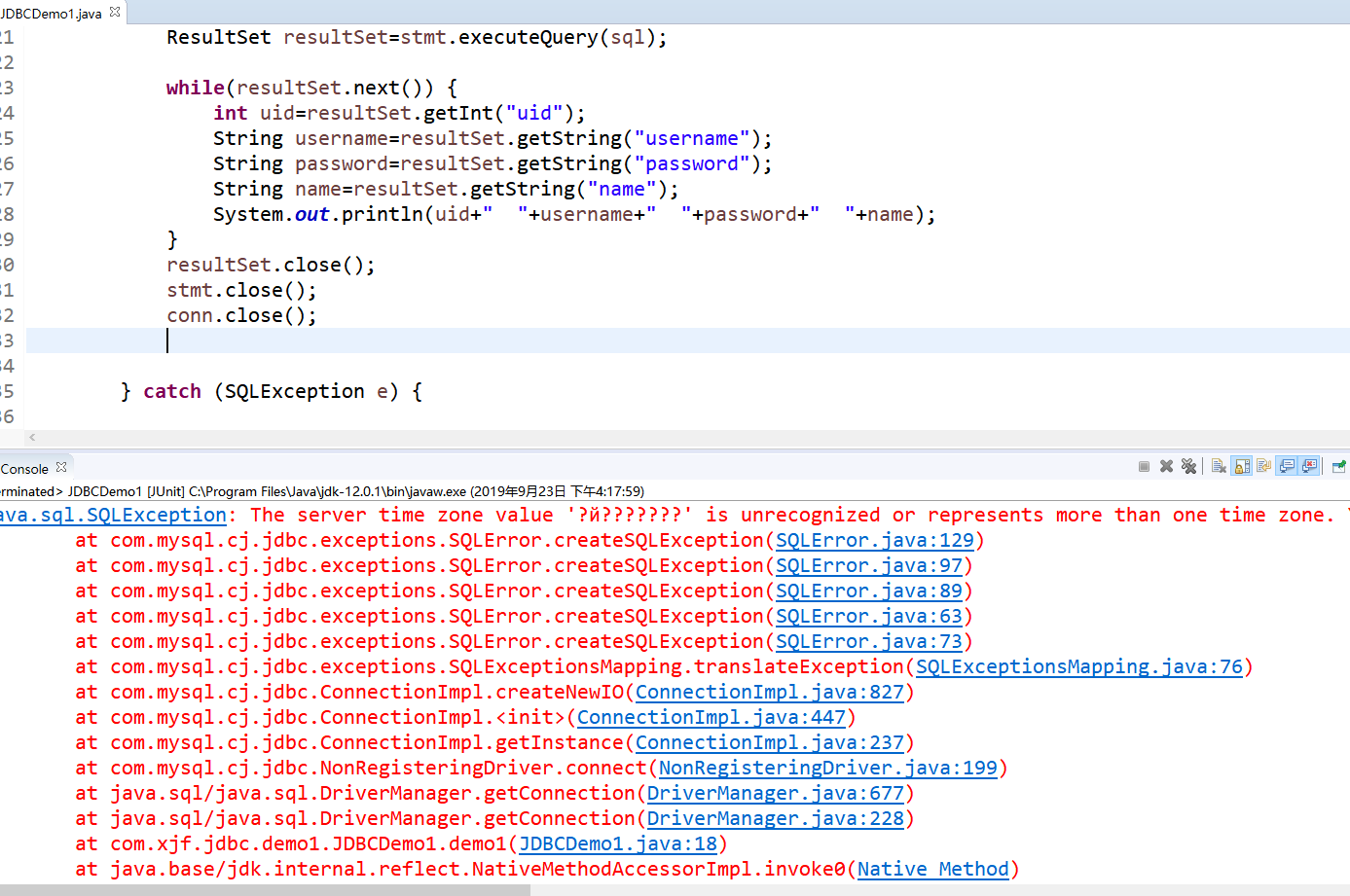Close the JDBCDemo1.java editor tab
Viewport: 1350px width, 896px height.
click(115, 12)
